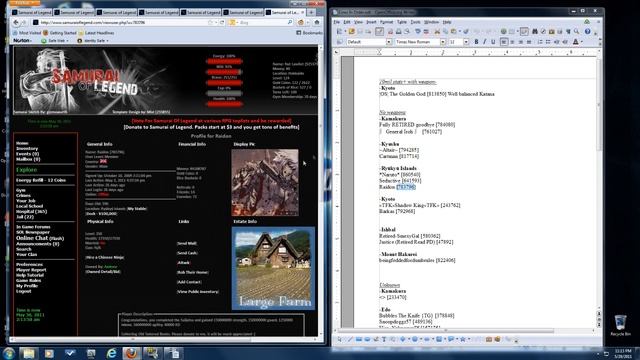Toggle Justified alignment in Writer toolbar
The image size is (640, 360).
(529, 42)
